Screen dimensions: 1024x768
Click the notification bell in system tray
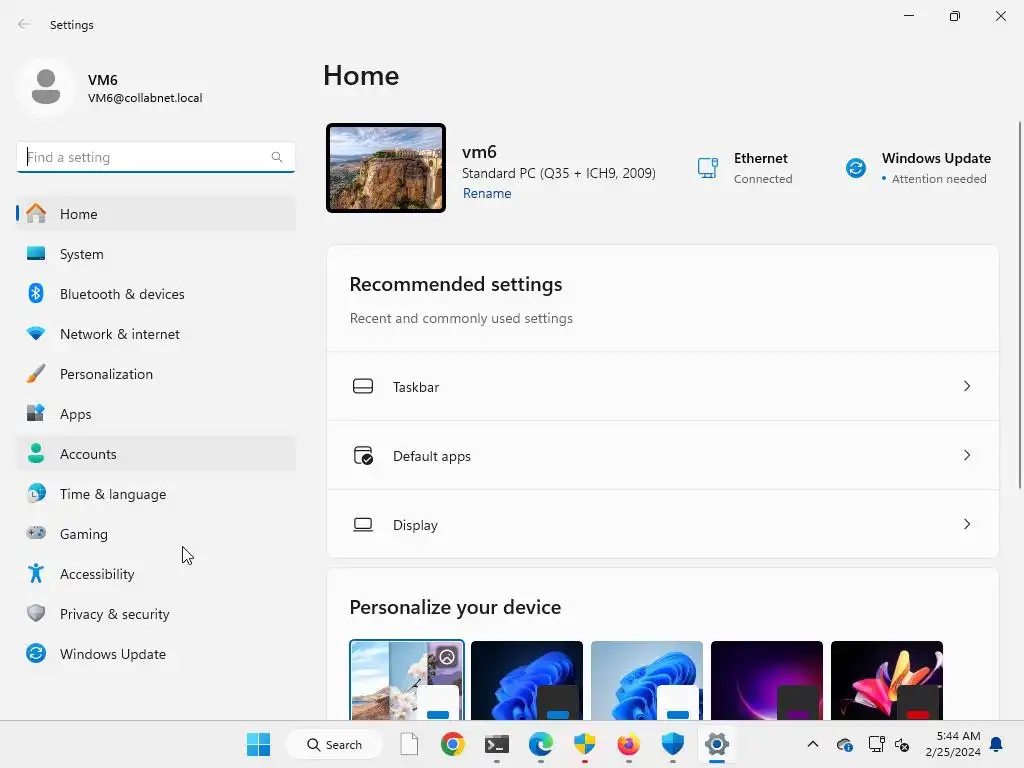(997, 744)
